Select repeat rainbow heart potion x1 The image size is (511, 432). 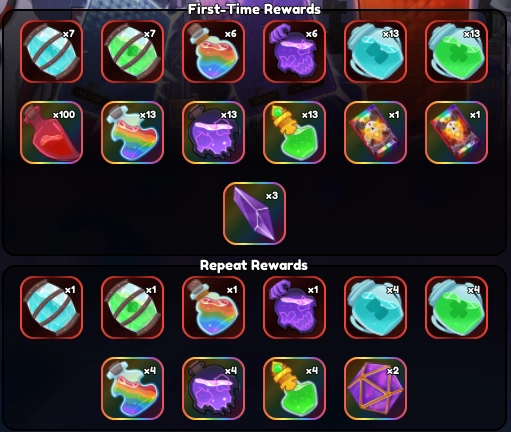pos(213,307)
